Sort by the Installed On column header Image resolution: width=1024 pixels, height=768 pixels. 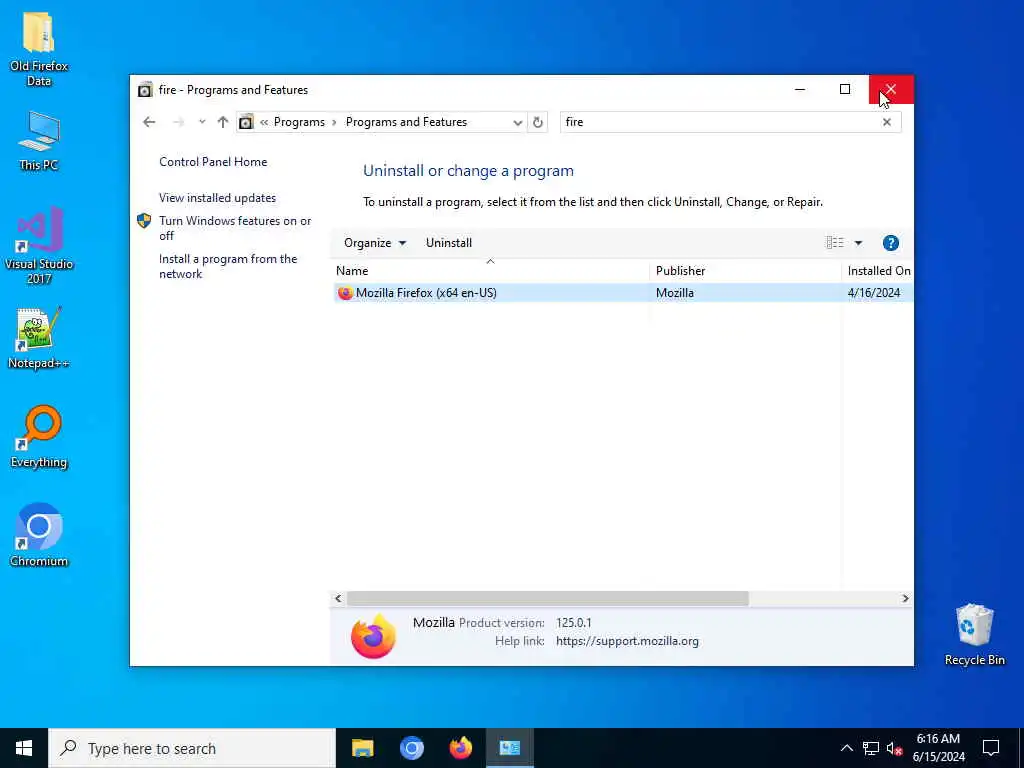878,270
